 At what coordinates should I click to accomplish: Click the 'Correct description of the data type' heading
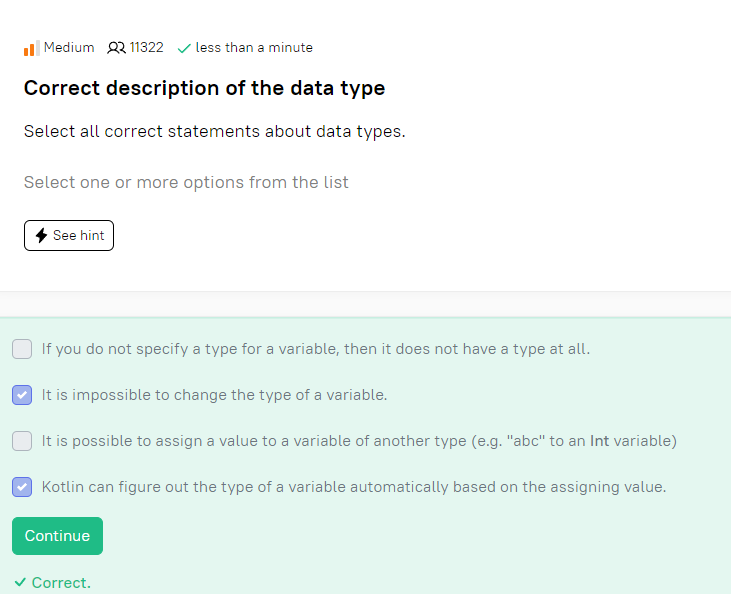204,88
